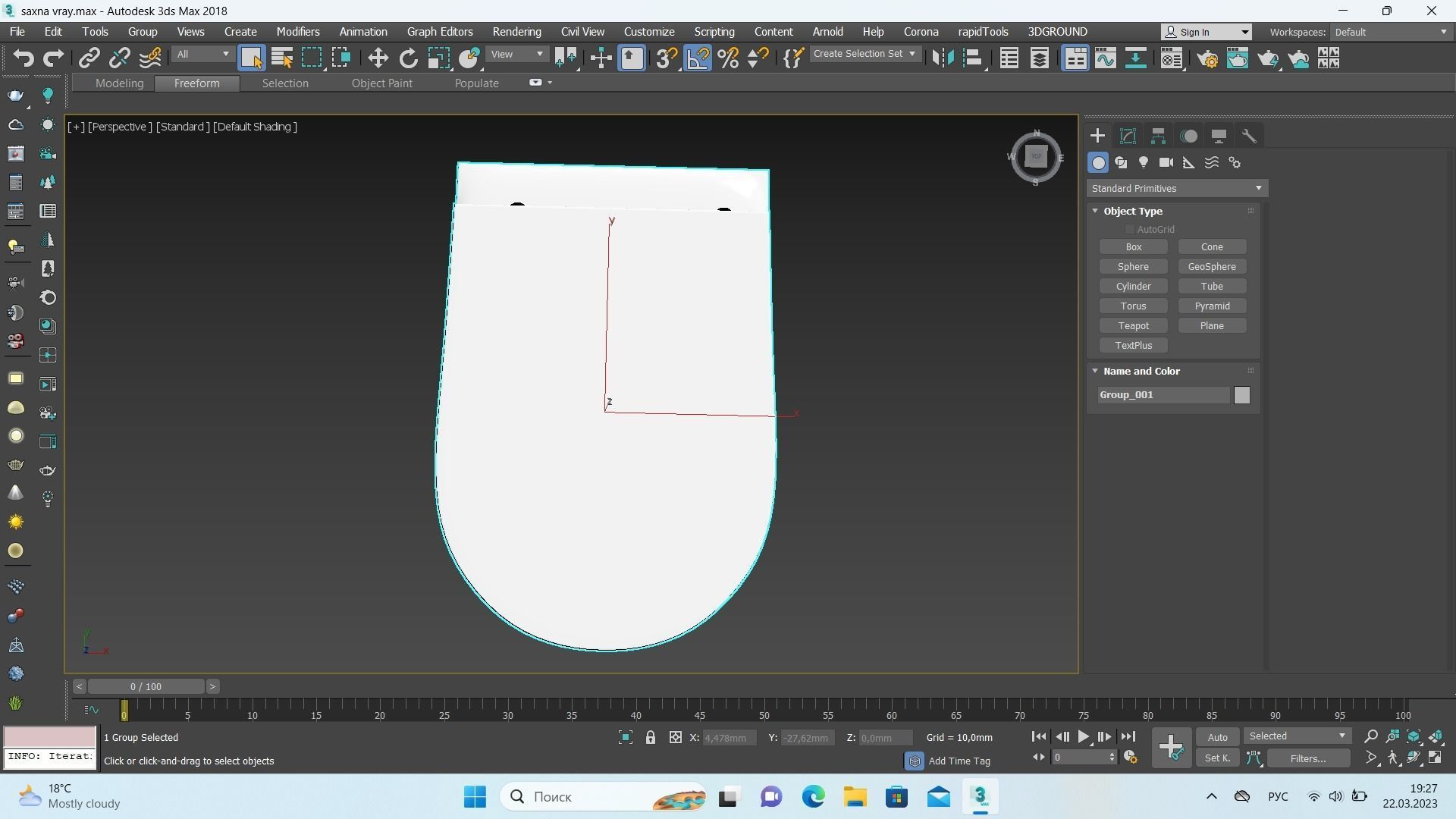Open the Material Editor icon
The height and width of the screenshot is (819, 1456).
pos(1172,58)
